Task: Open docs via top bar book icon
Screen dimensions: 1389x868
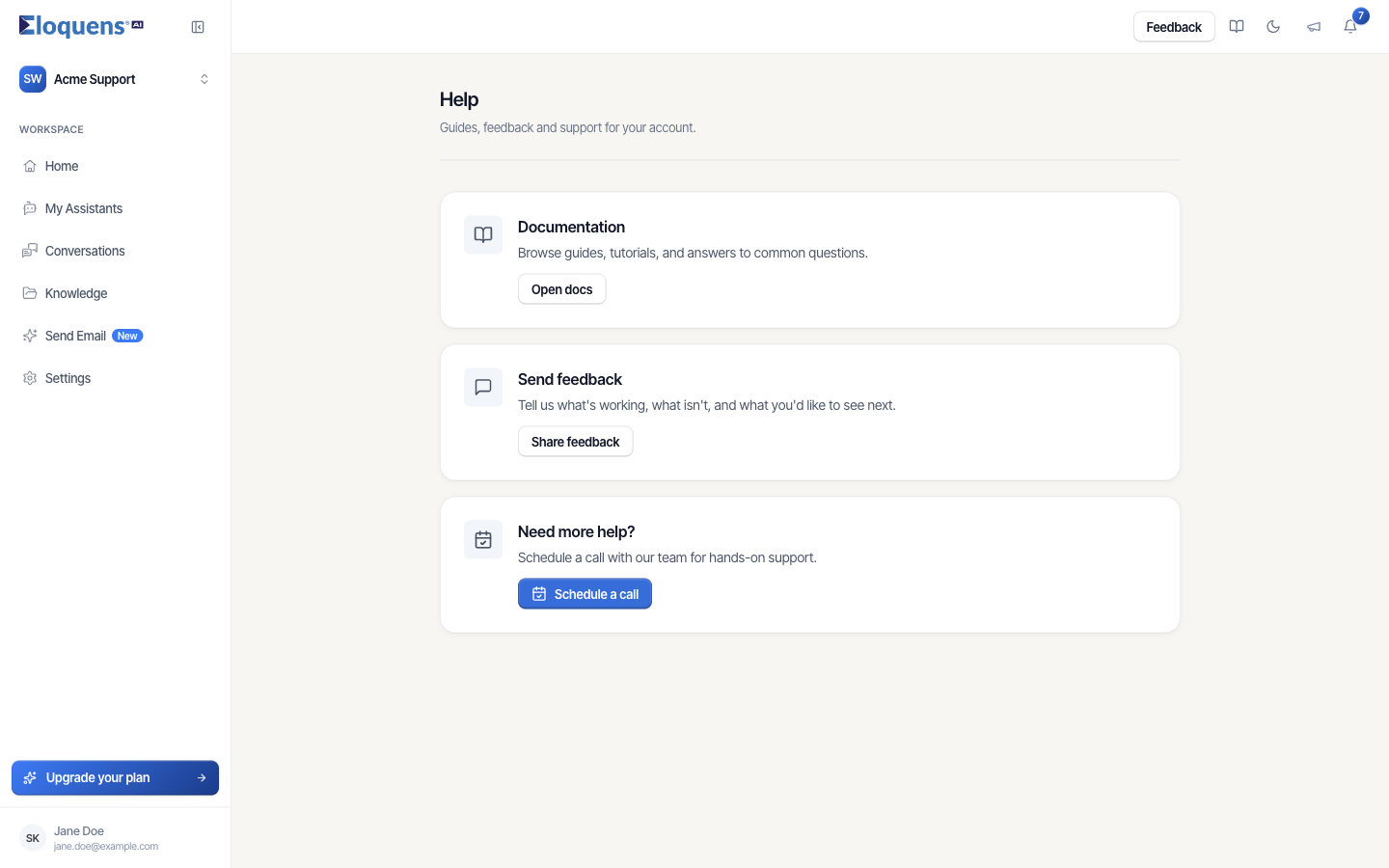Action: 1237,27
